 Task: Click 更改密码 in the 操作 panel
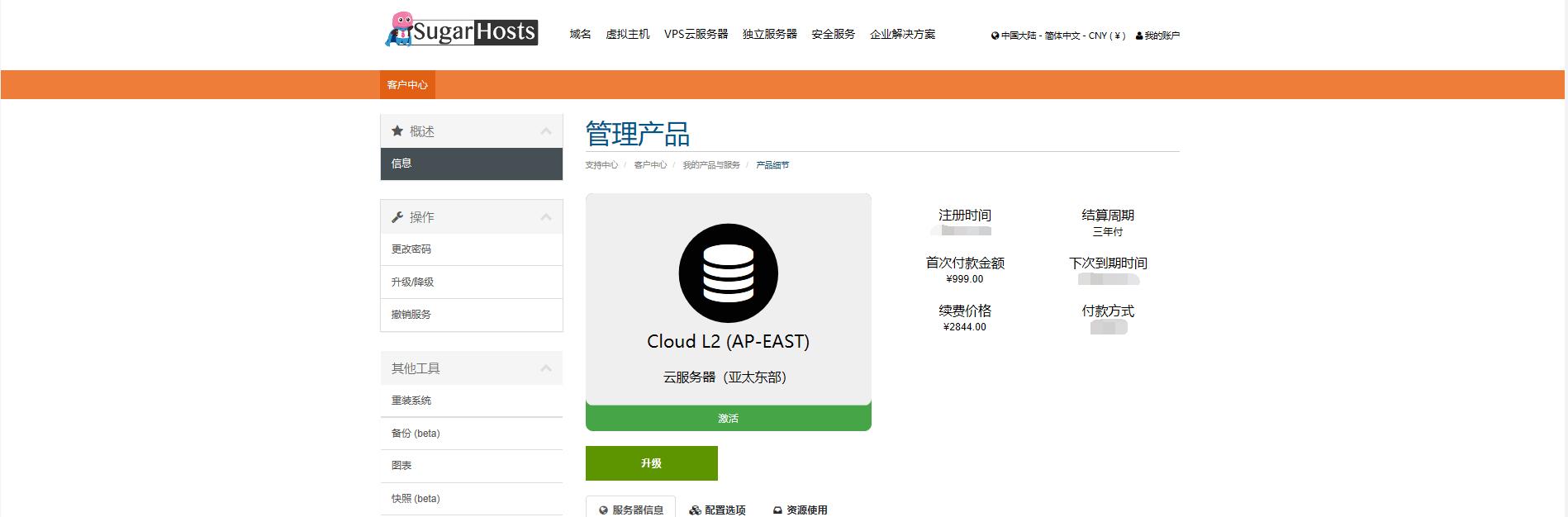coord(472,249)
